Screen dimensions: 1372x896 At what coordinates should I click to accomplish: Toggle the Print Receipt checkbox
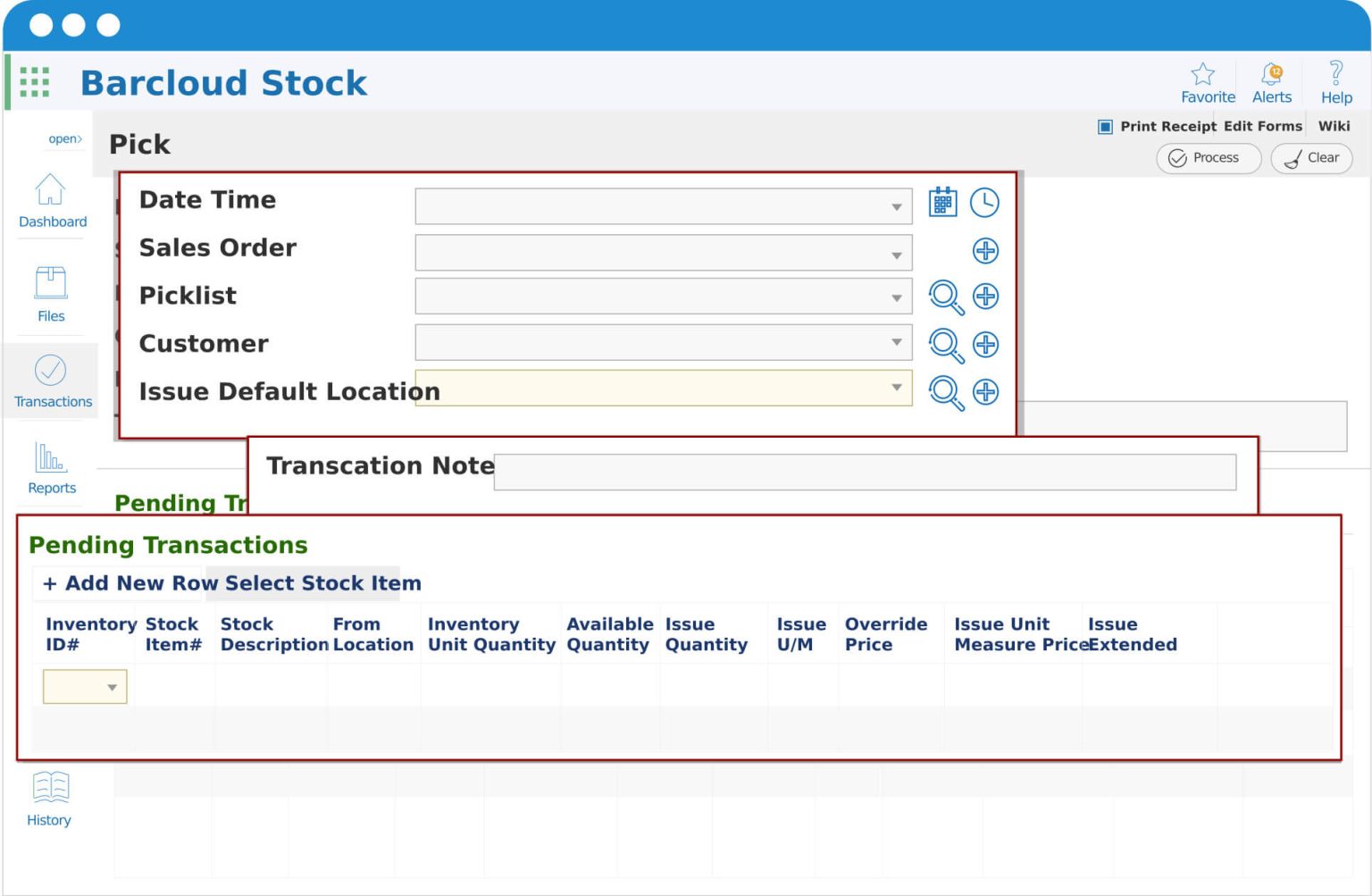(x=1105, y=126)
